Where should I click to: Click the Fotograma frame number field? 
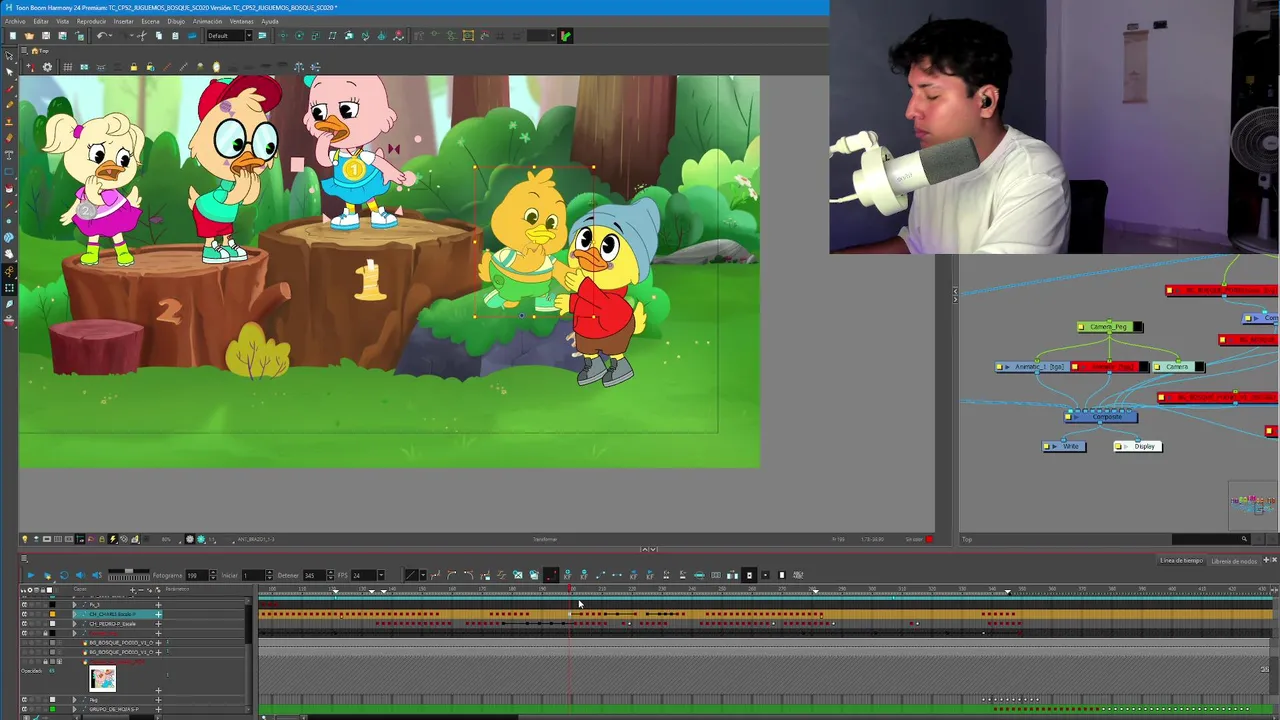[x=197, y=575]
